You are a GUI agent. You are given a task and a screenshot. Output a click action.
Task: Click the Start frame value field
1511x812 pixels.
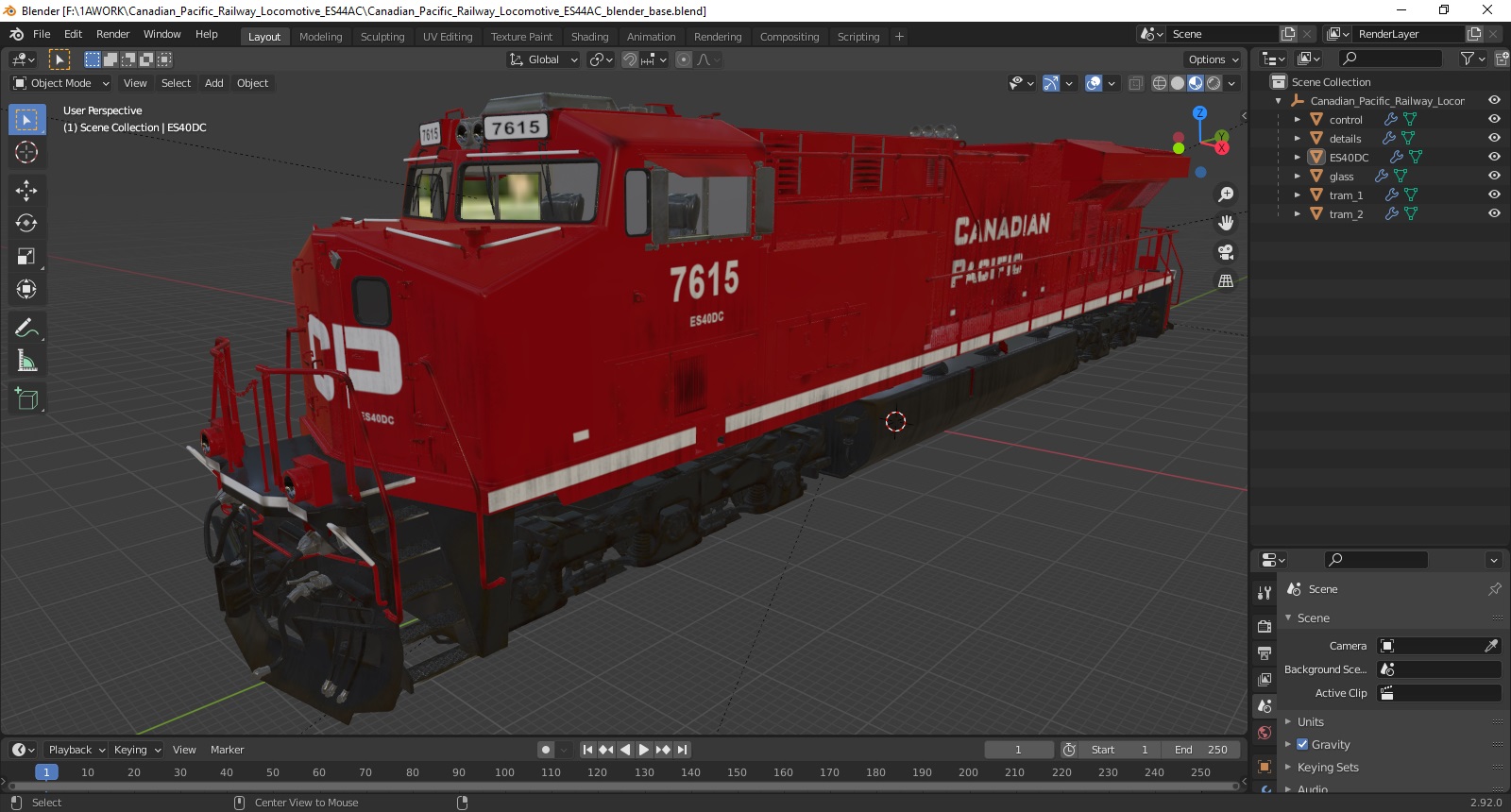coord(1120,750)
